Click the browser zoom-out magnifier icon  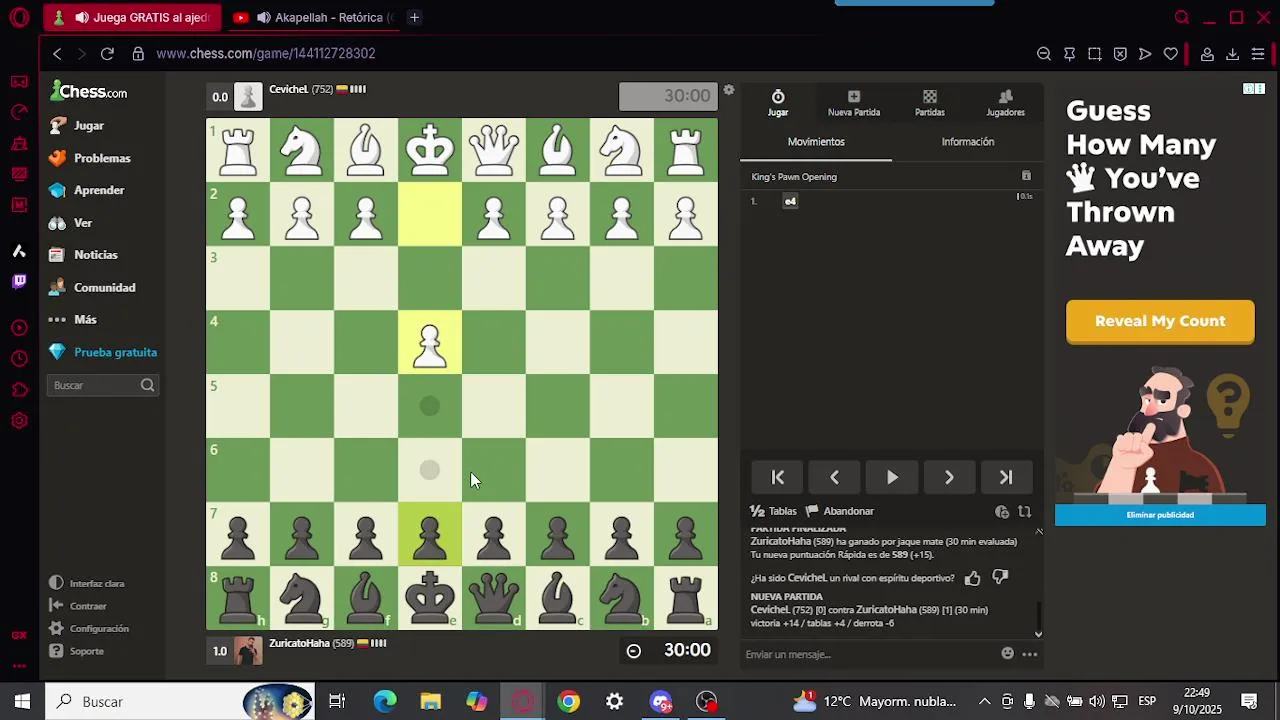pyautogui.click(x=1044, y=53)
